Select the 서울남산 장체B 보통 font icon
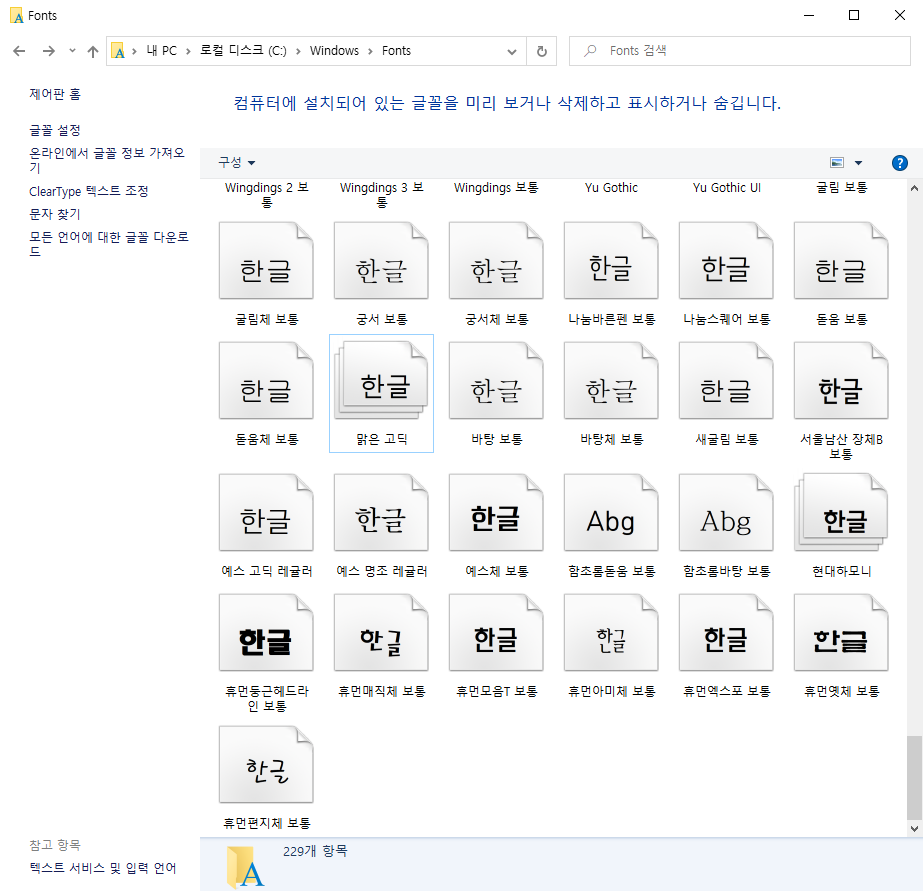 pos(841,381)
